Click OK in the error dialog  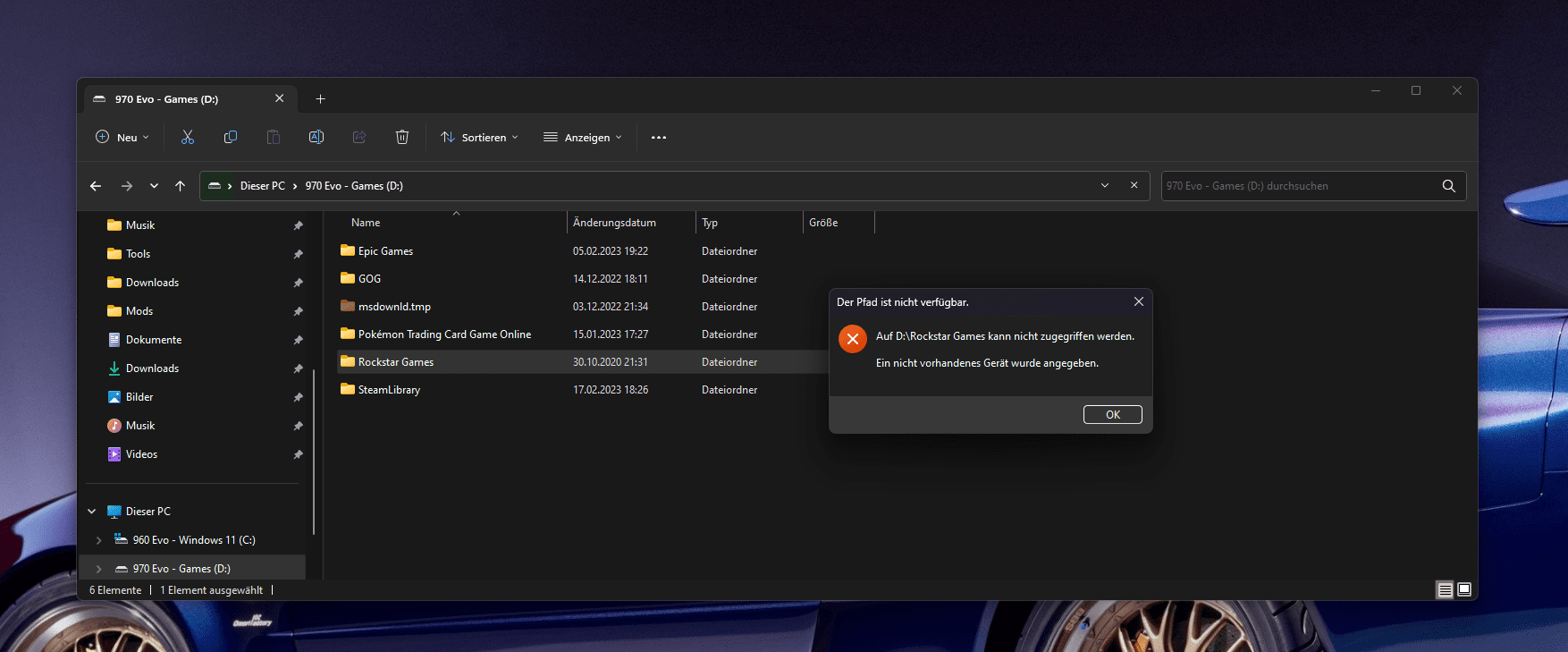(1112, 414)
